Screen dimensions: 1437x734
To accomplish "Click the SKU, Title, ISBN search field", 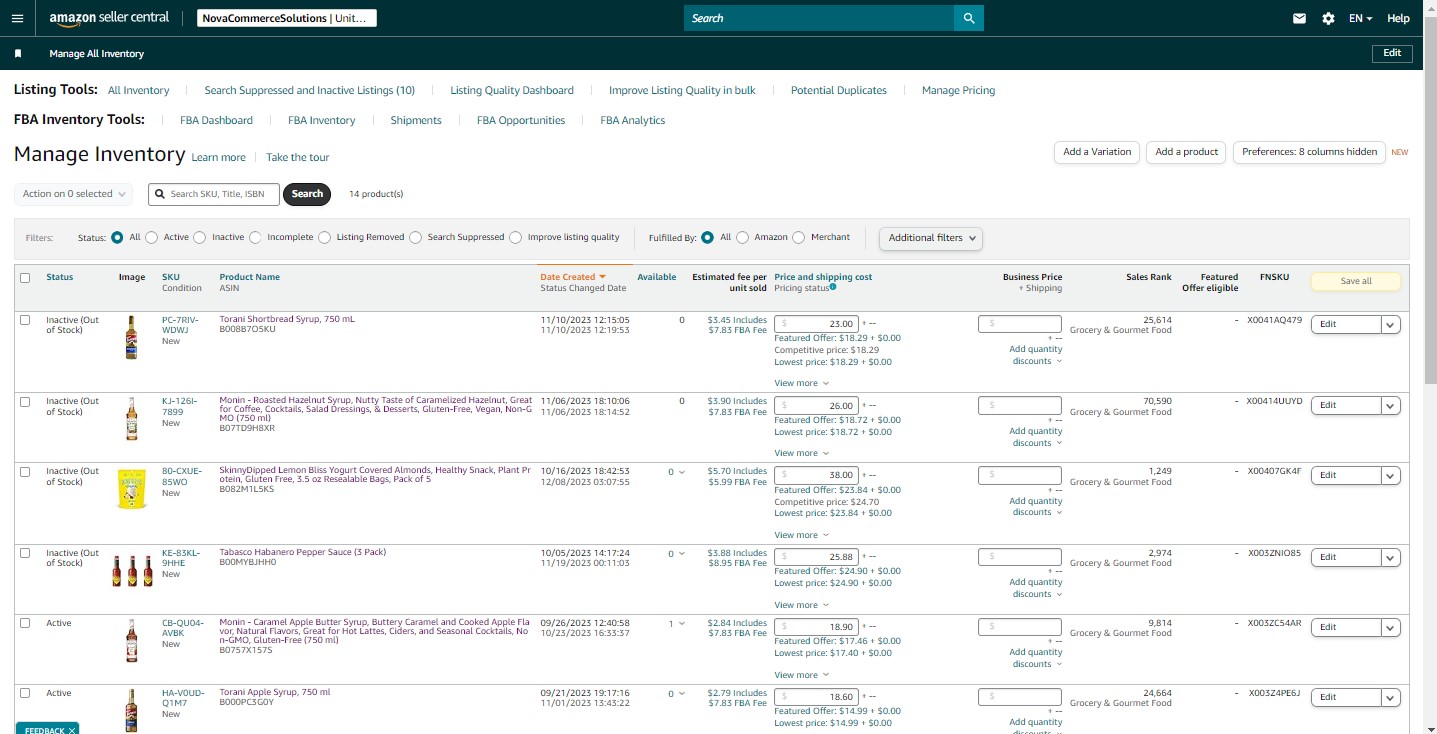I will 214,194.
